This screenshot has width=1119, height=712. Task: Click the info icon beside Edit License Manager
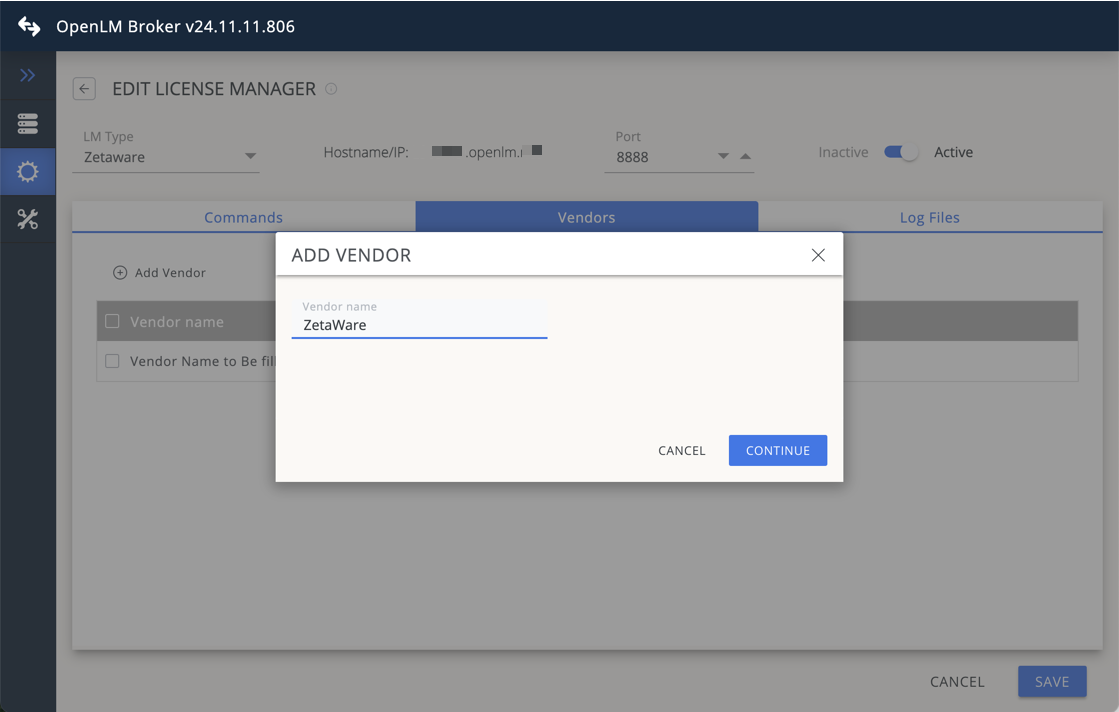tap(331, 89)
